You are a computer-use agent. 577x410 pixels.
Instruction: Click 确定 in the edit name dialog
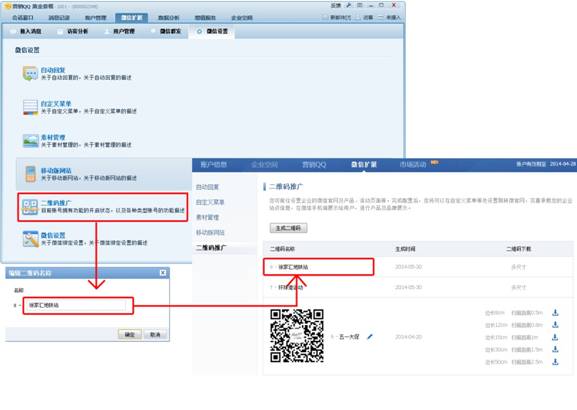130,334
